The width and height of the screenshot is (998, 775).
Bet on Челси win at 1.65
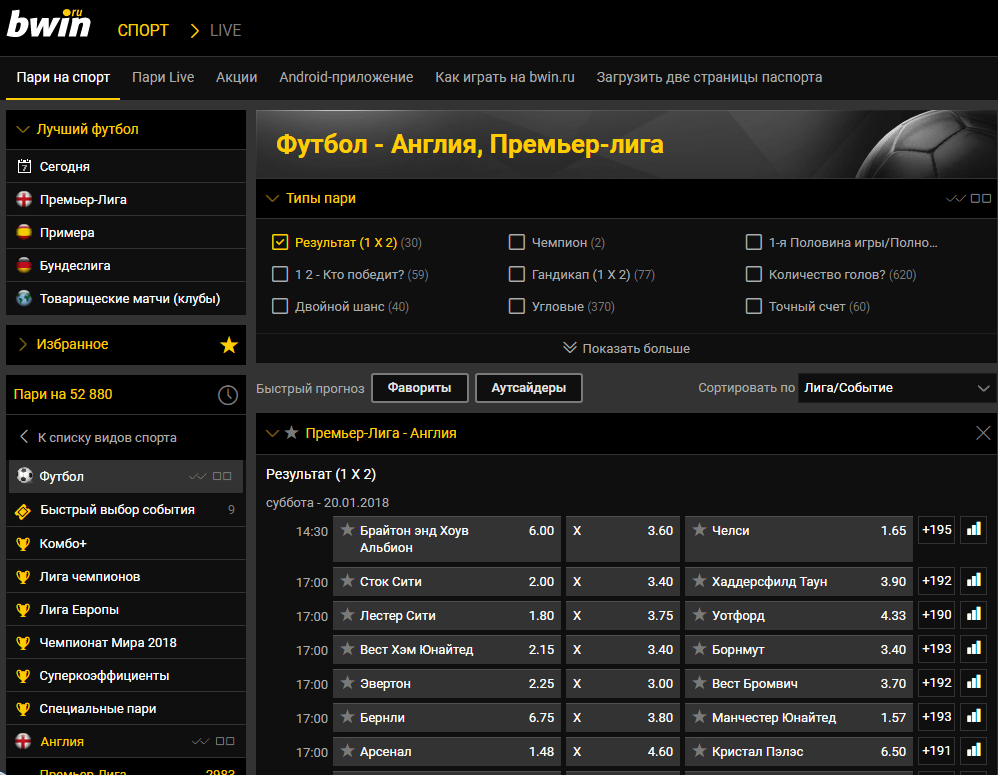799,538
